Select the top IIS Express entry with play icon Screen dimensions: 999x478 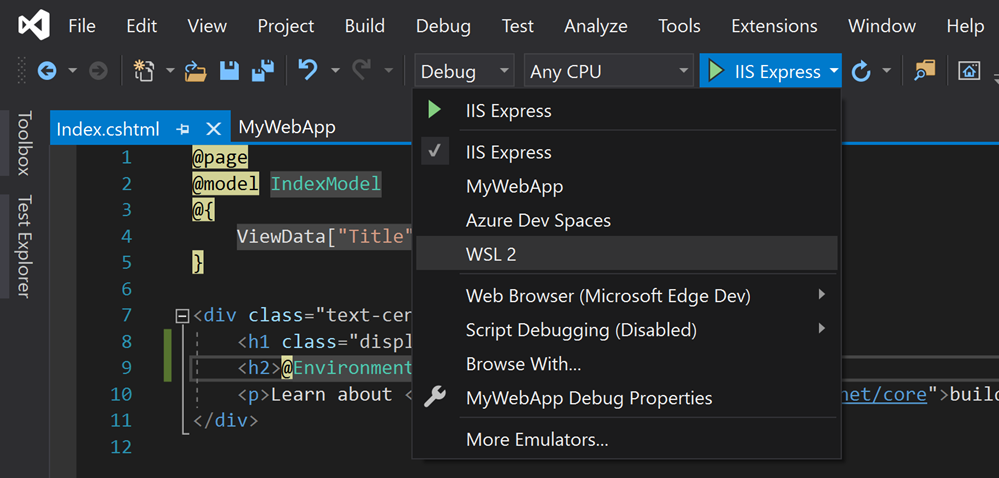[x=627, y=110]
